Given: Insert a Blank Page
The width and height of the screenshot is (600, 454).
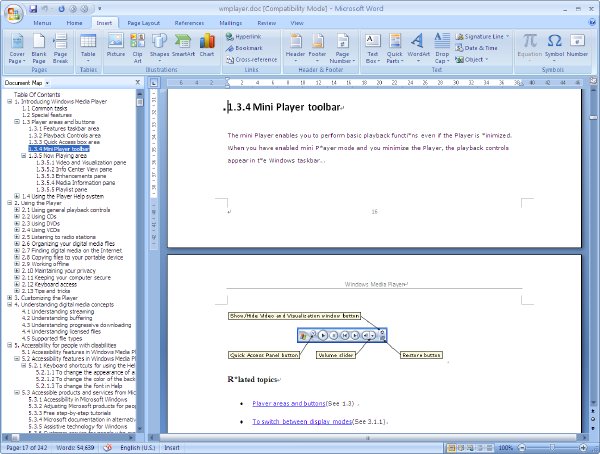Looking at the screenshot, I should [39, 49].
